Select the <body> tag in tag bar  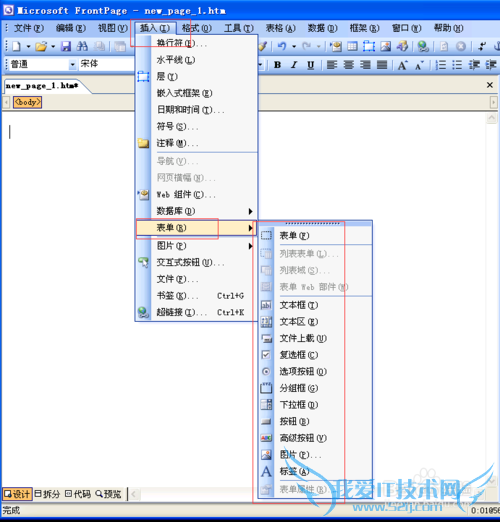pyautogui.click(x=27, y=102)
